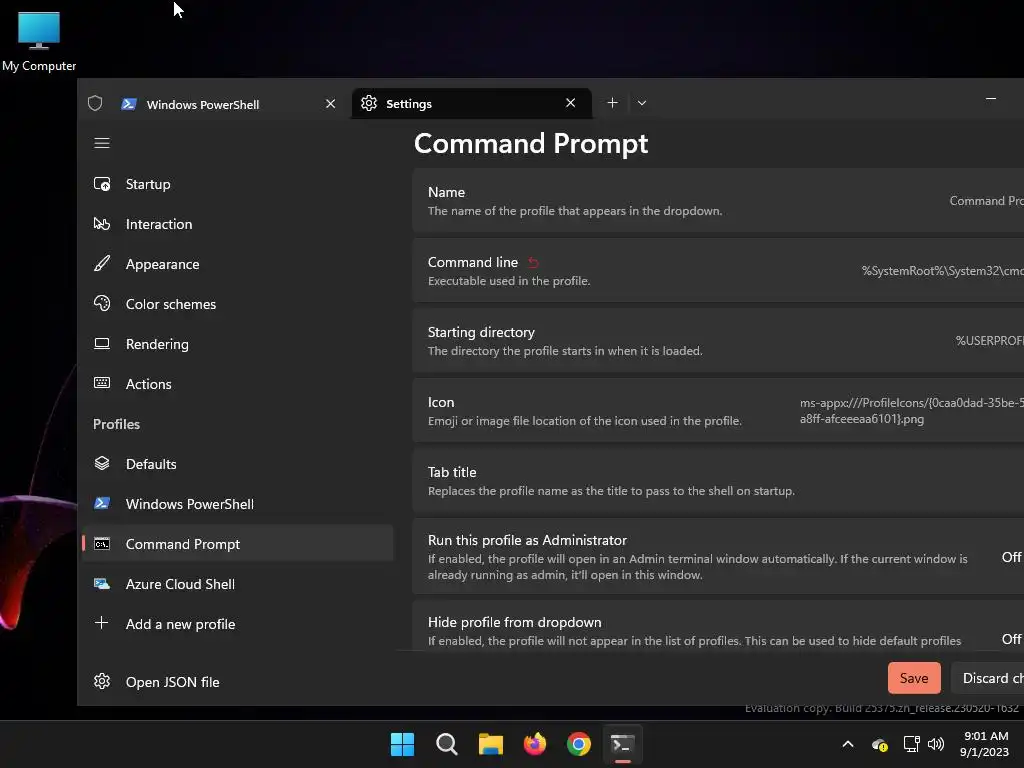The width and height of the screenshot is (1024, 768).
Task: Open network status tray icon
Action: coord(911,744)
